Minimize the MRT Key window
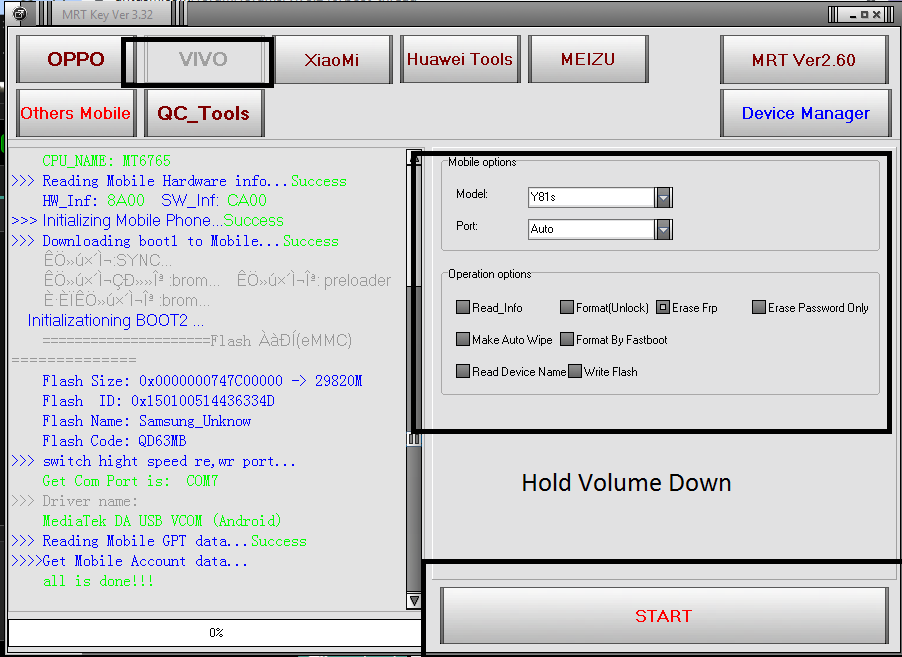This screenshot has width=902, height=657. click(853, 15)
